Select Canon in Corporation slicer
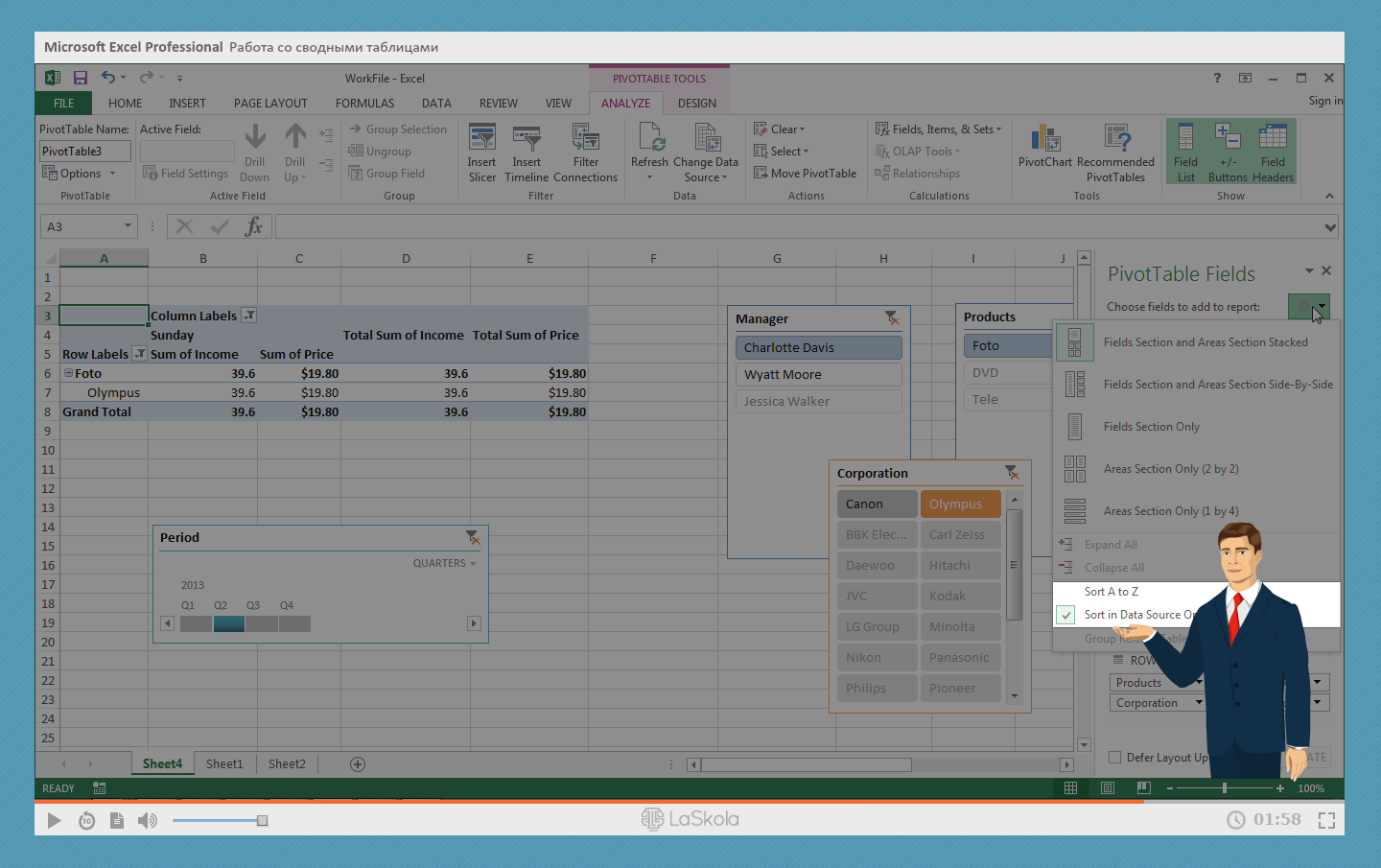This screenshot has width=1381, height=868. (x=876, y=504)
